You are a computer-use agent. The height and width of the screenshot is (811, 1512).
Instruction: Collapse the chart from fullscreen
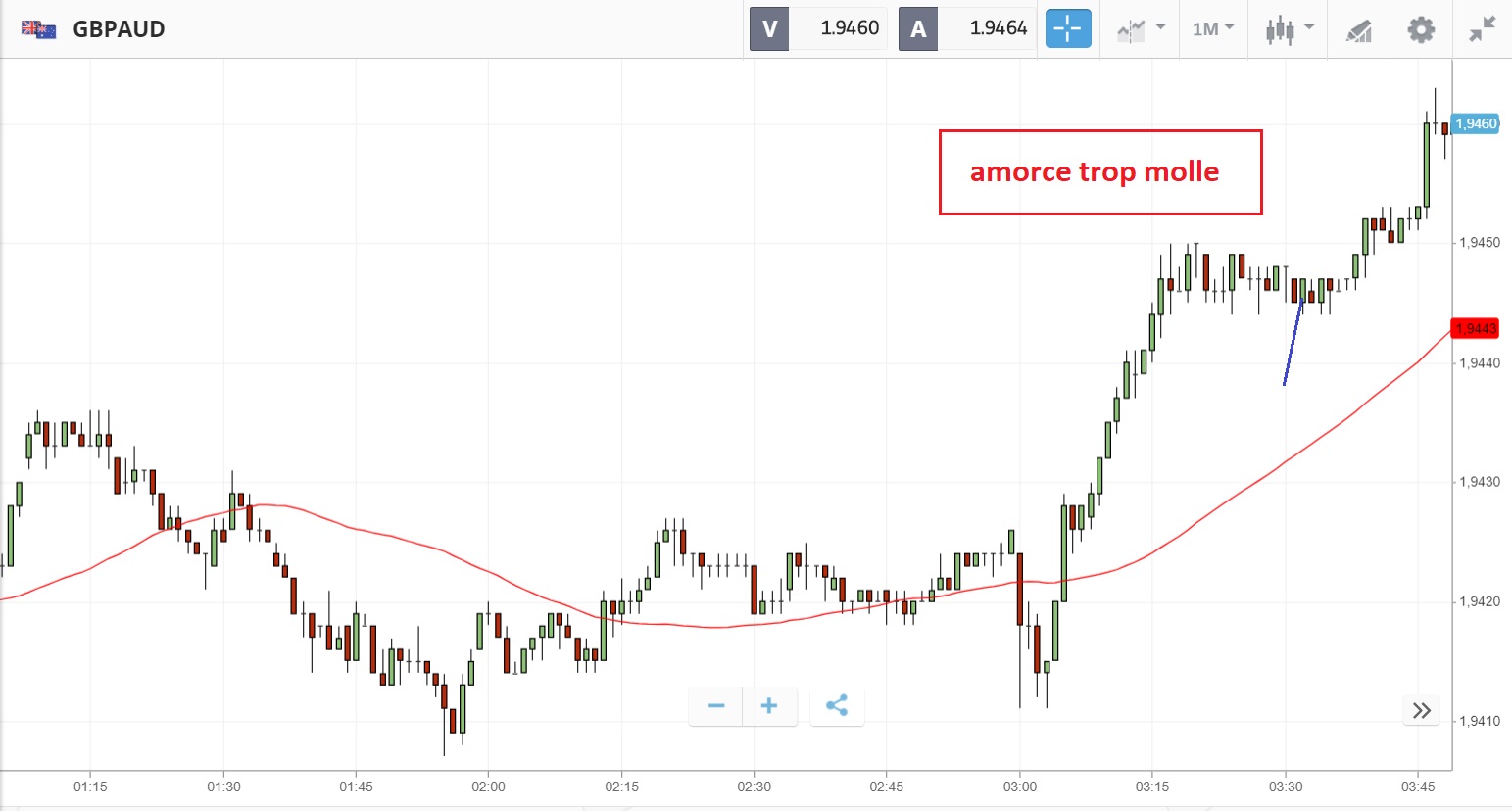click(1482, 28)
